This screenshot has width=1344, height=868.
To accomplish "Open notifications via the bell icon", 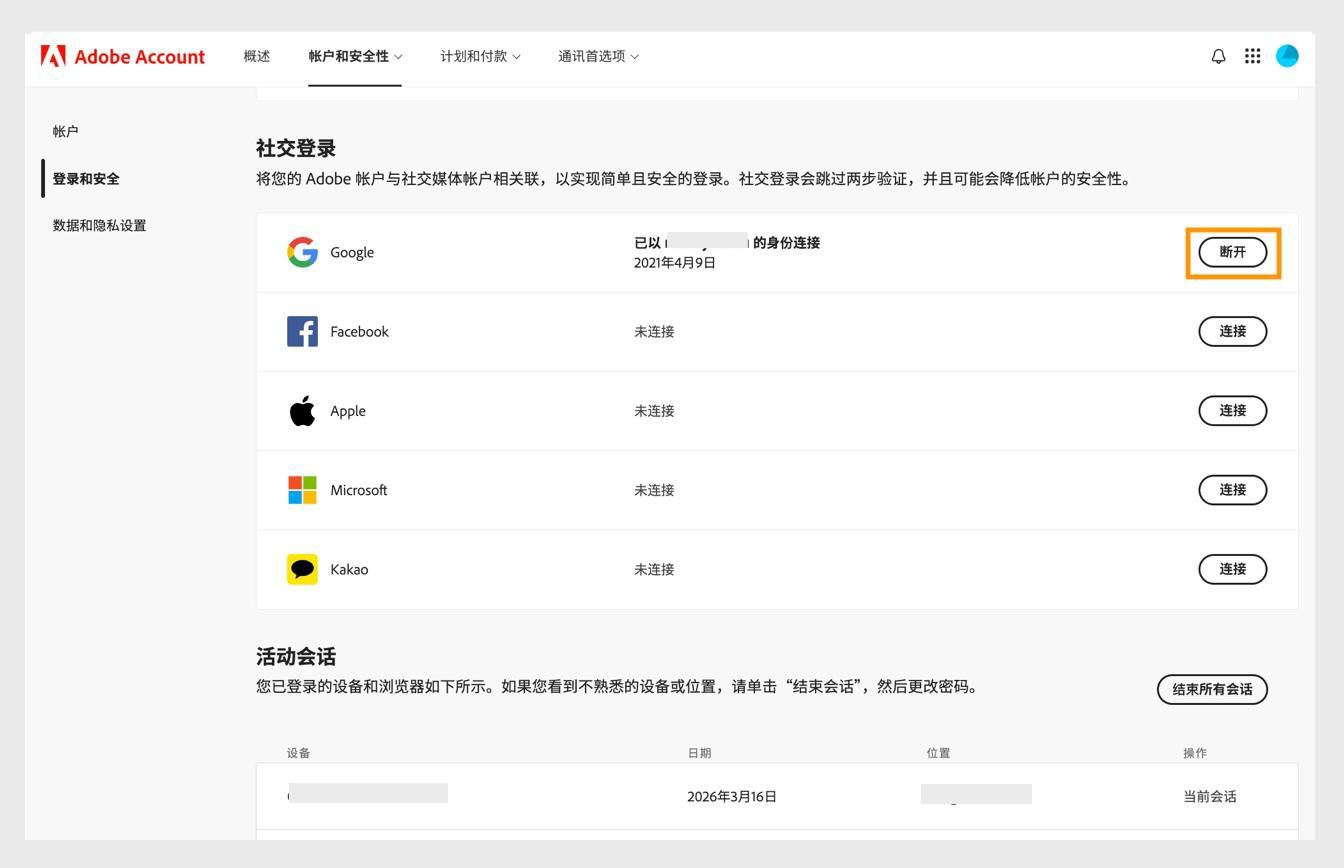I will coord(1218,56).
